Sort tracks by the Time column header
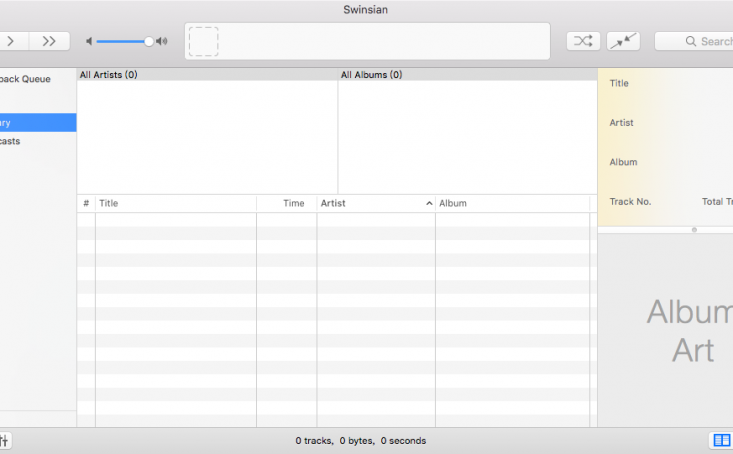 287,203
